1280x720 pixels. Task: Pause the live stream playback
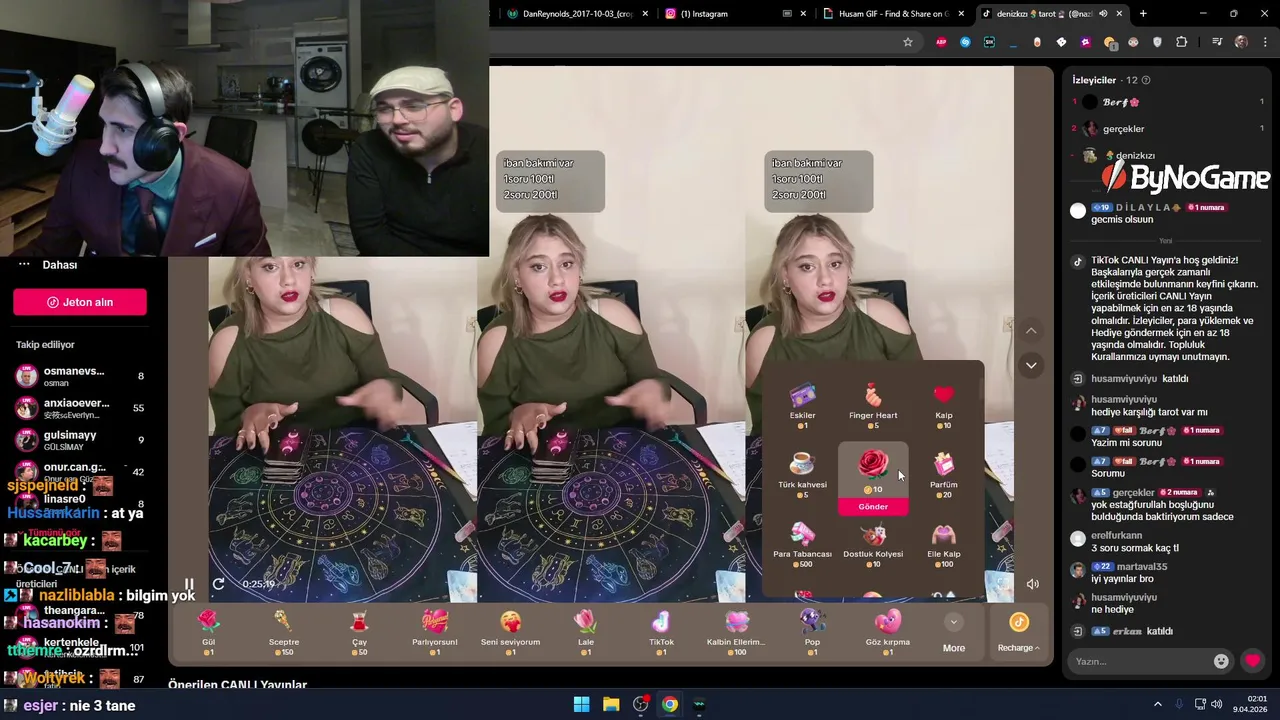pyautogui.click(x=188, y=584)
